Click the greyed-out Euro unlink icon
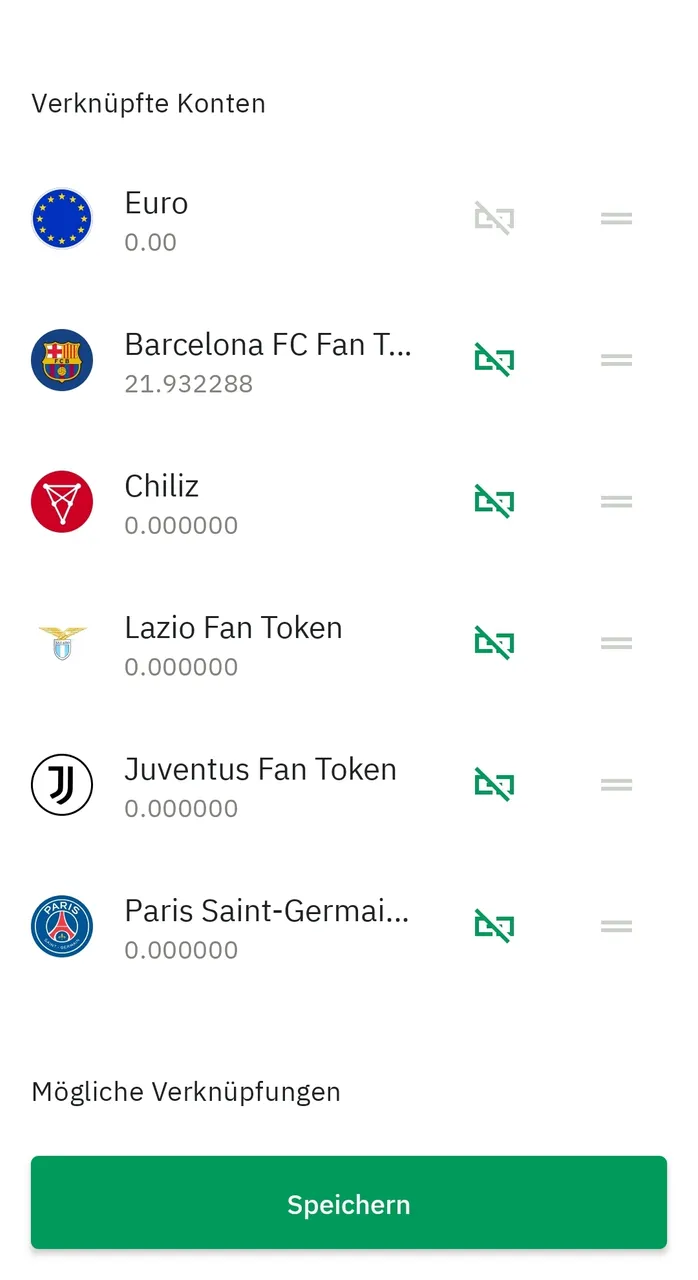The image size is (698, 1280). coord(494,219)
